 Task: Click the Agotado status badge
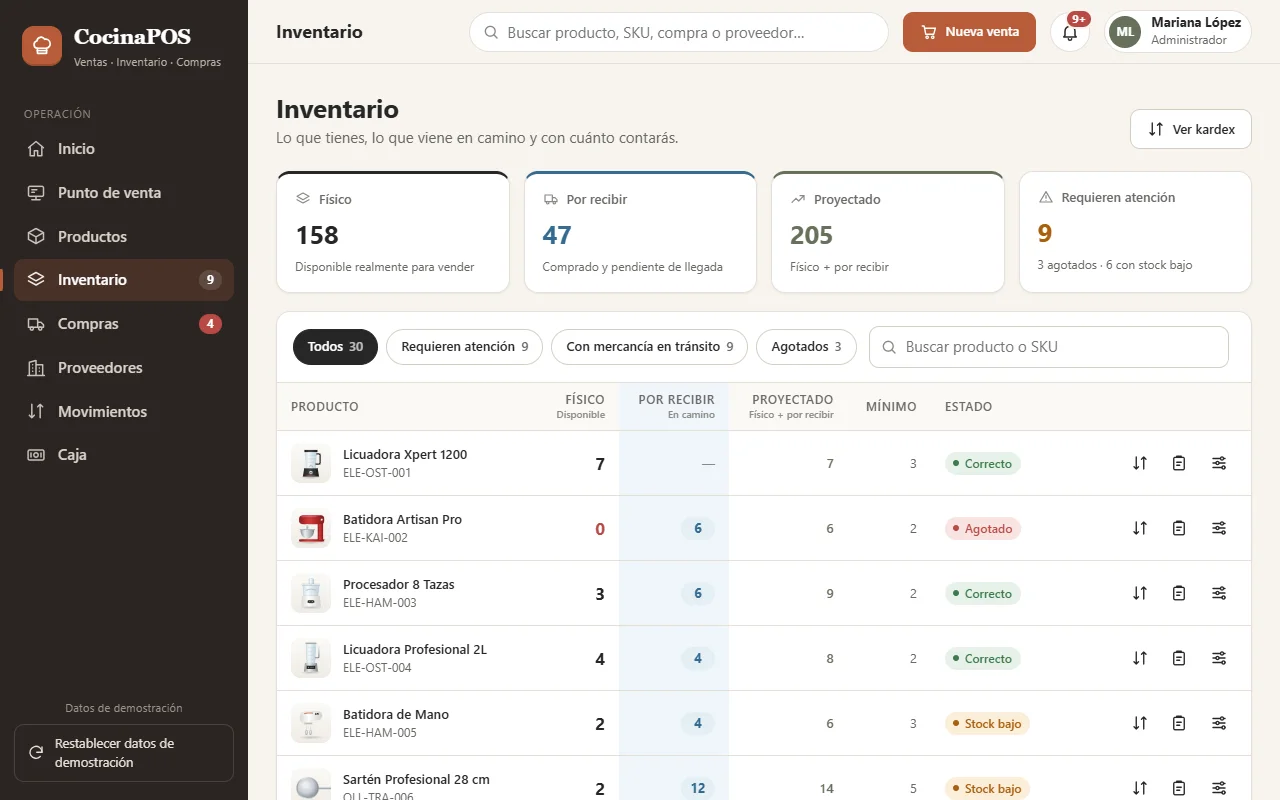pos(983,528)
